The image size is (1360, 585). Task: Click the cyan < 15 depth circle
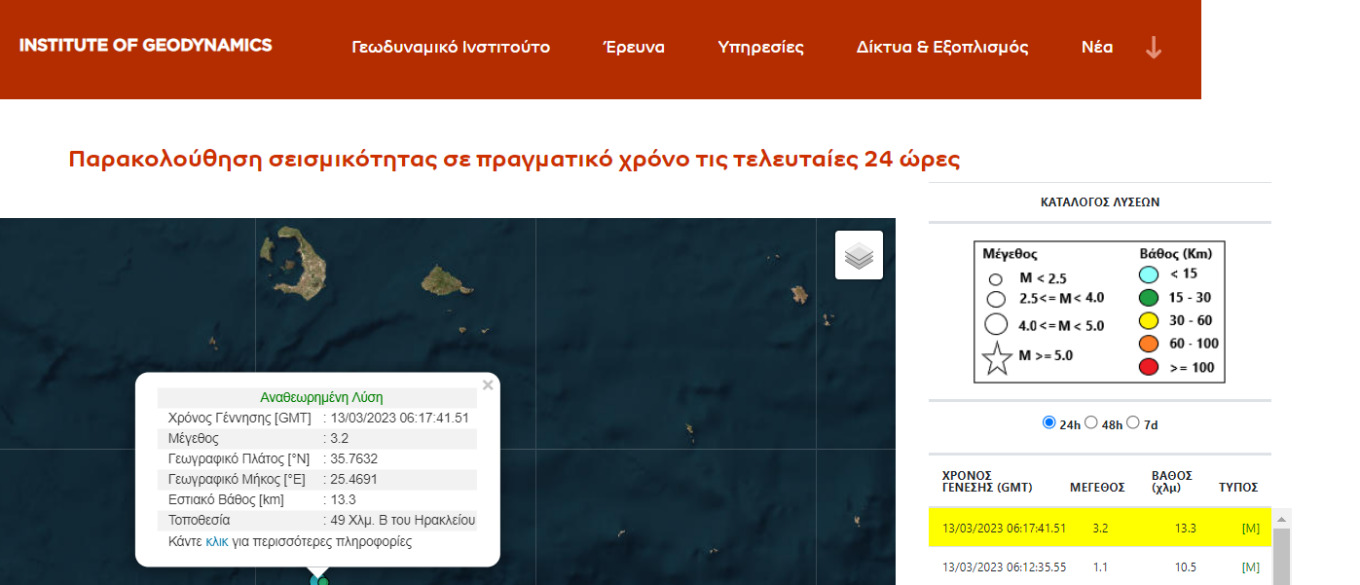click(1149, 274)
